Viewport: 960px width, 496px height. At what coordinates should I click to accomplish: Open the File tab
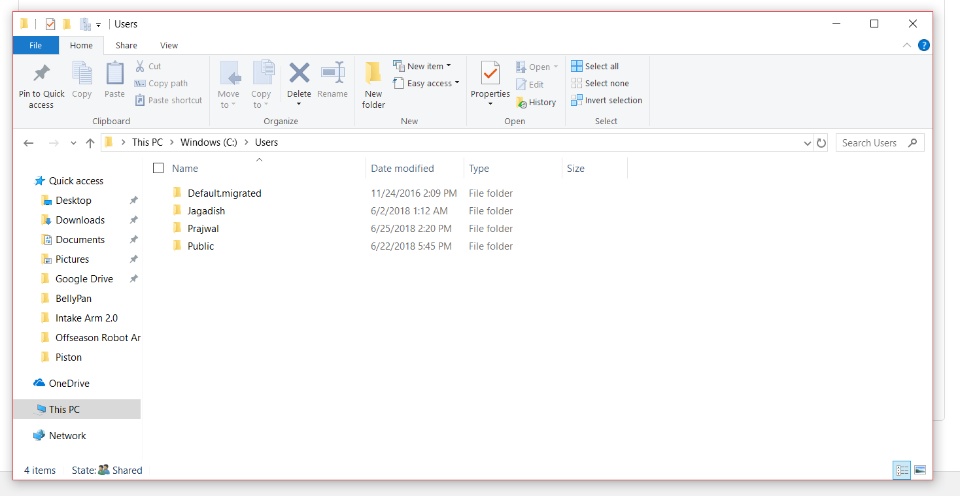pyautogui.click(x=36, y=45)
